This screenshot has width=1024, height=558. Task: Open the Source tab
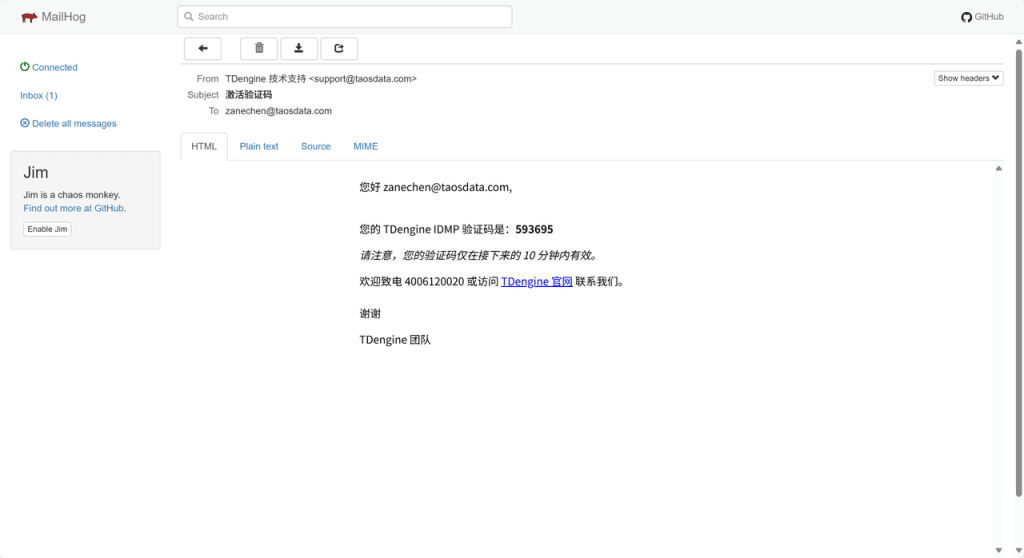315,146
